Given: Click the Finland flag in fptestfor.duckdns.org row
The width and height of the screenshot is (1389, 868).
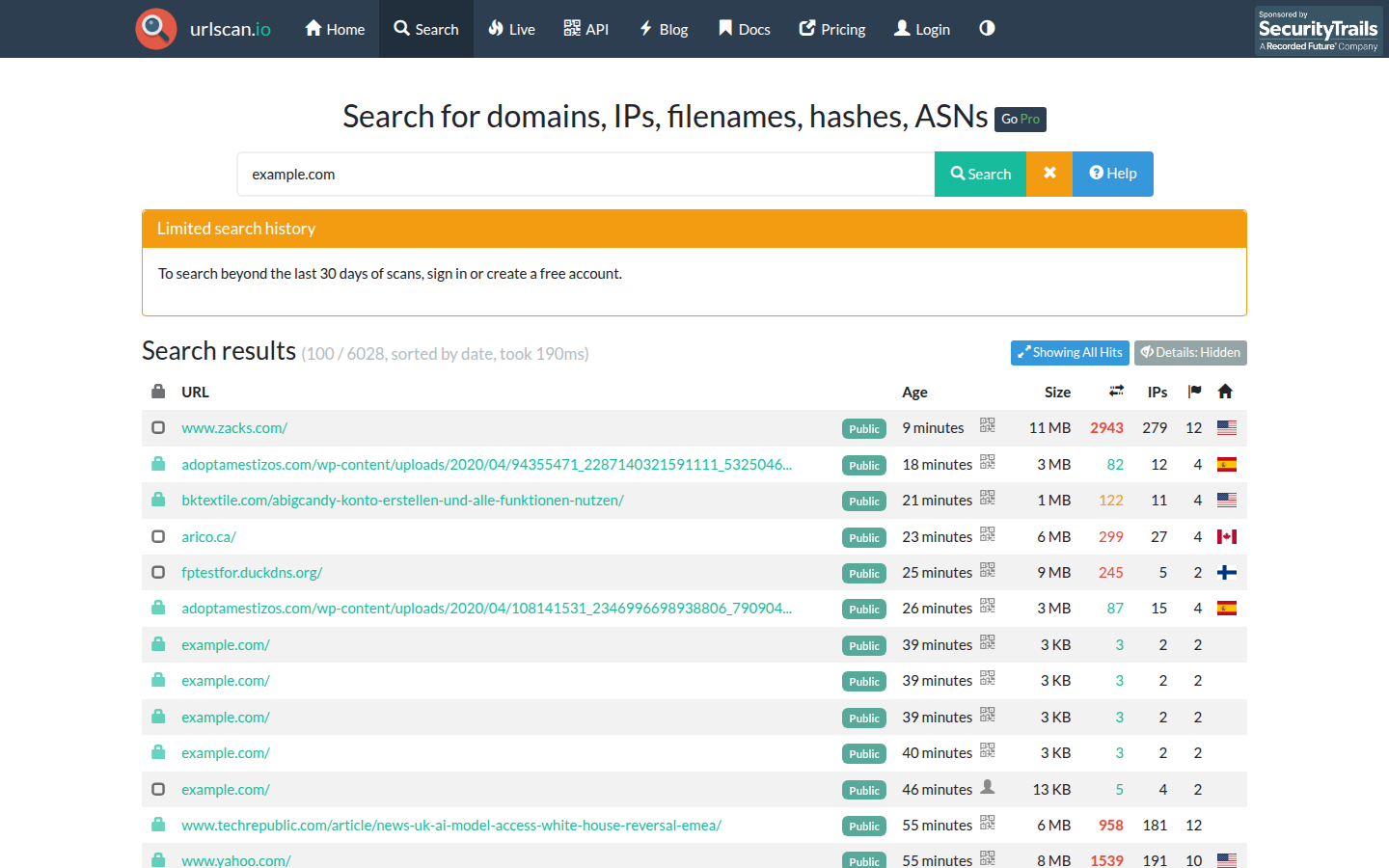Looking at the screenshot, I should [x=1227, y=573].
